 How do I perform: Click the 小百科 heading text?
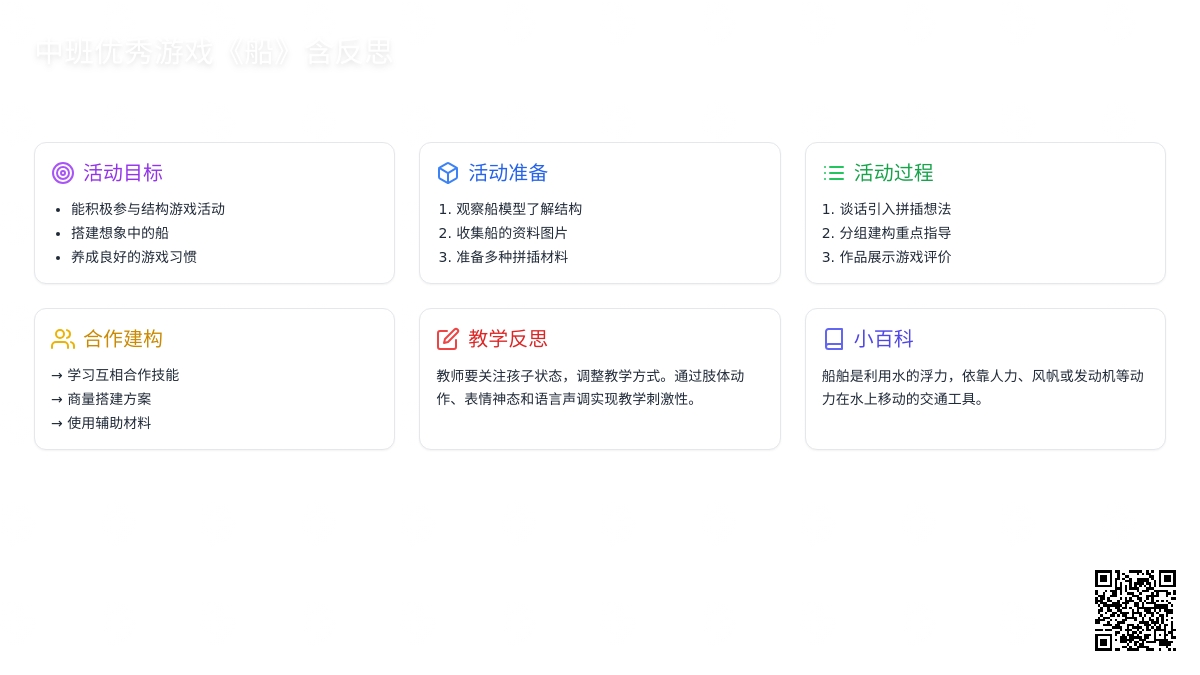883,339
